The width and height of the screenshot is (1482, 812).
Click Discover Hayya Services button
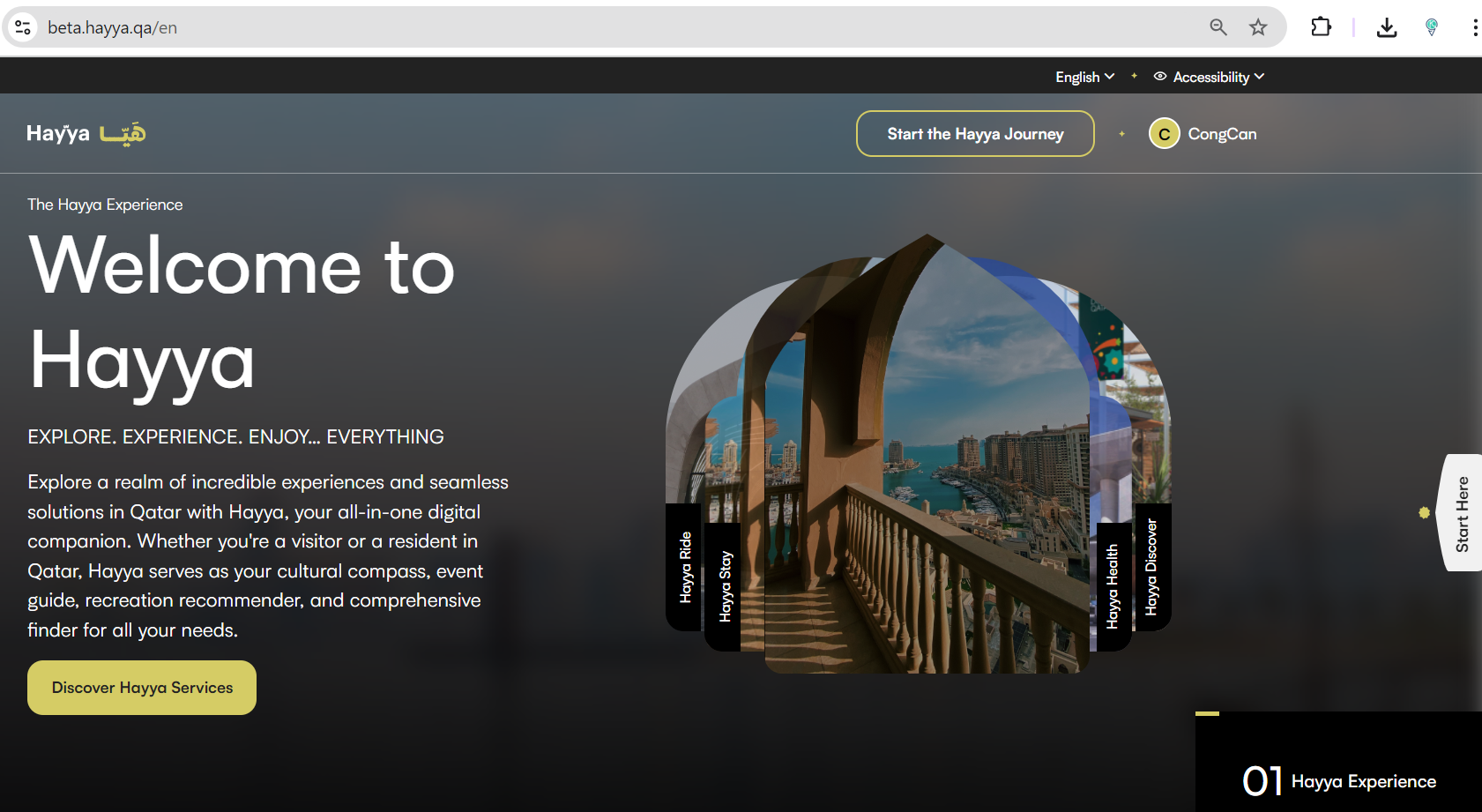142,688
